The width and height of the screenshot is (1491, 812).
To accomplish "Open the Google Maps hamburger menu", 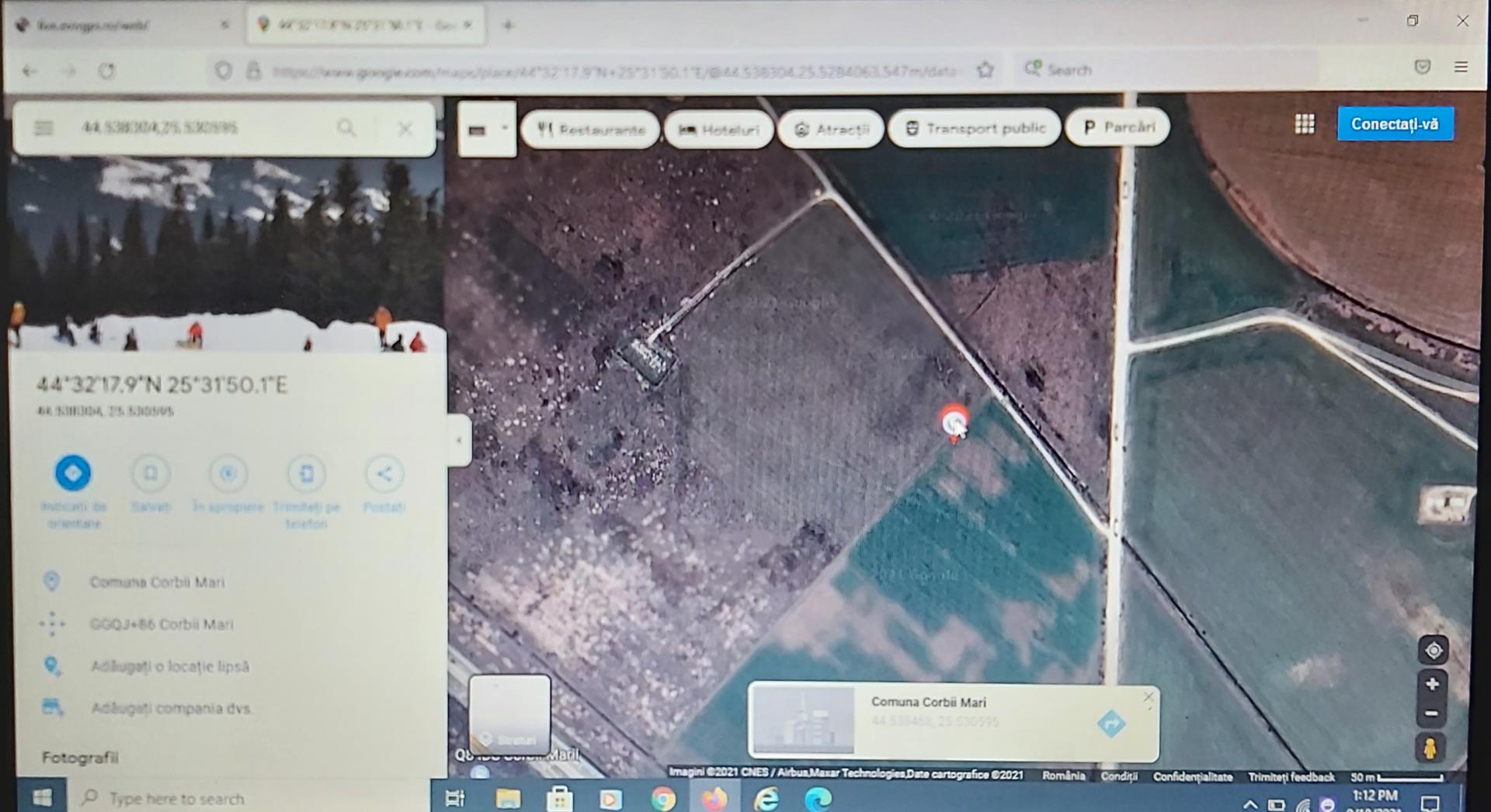I will click(43, 128).
